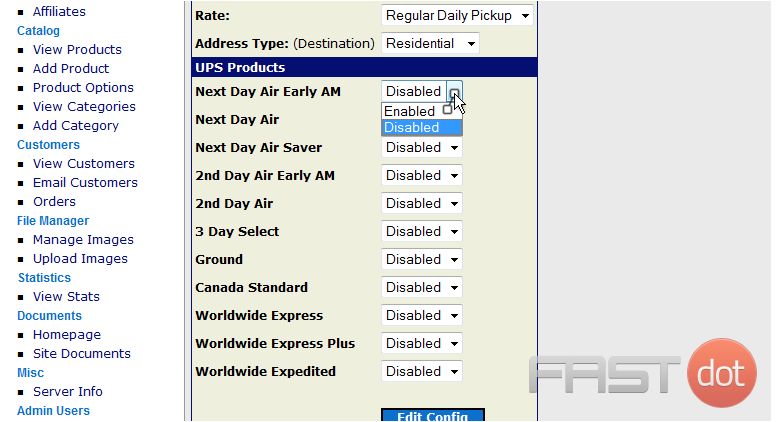Click Add Category link

(76, 126)
